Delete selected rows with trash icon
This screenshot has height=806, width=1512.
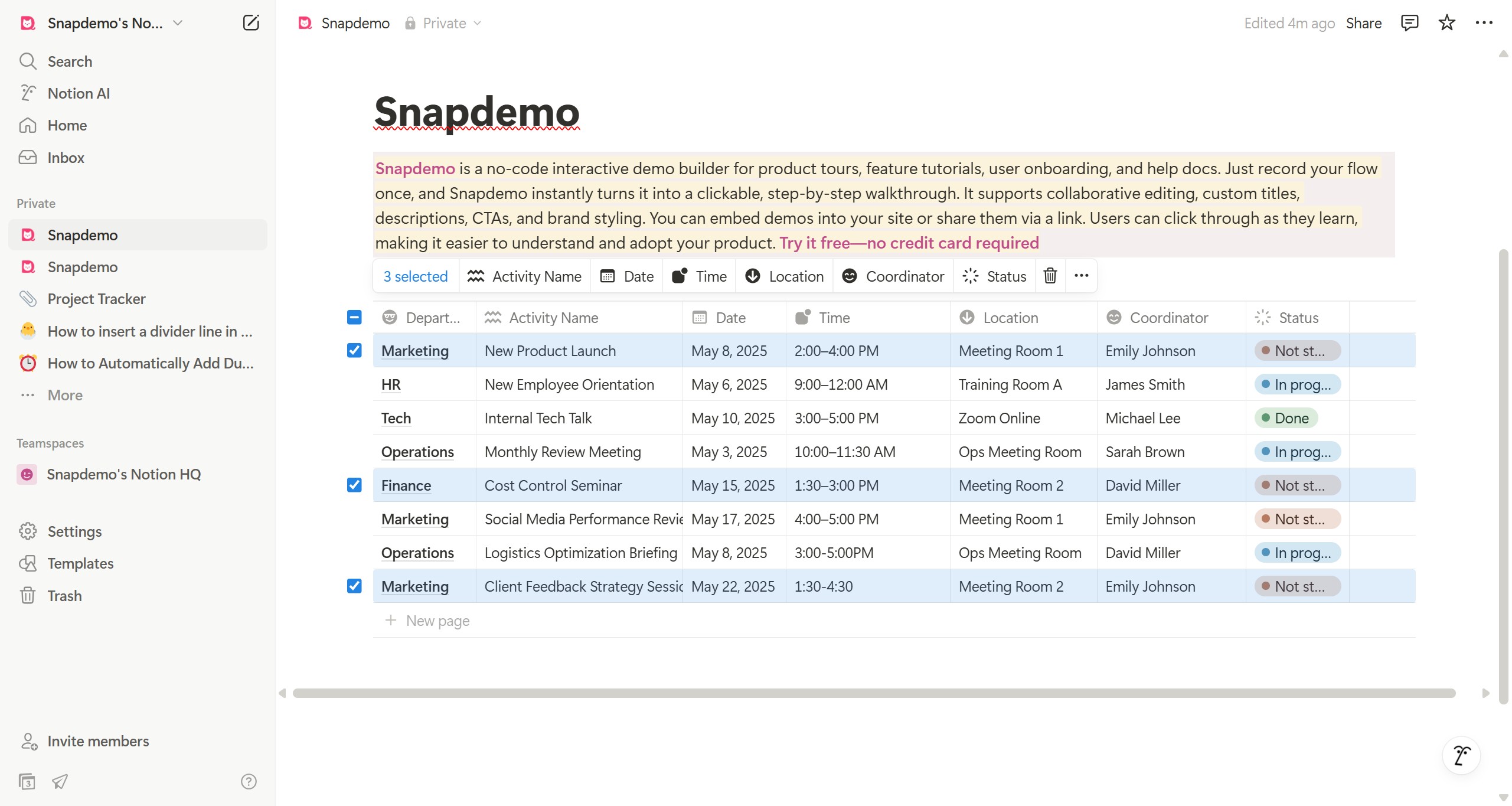point(1050,276)
